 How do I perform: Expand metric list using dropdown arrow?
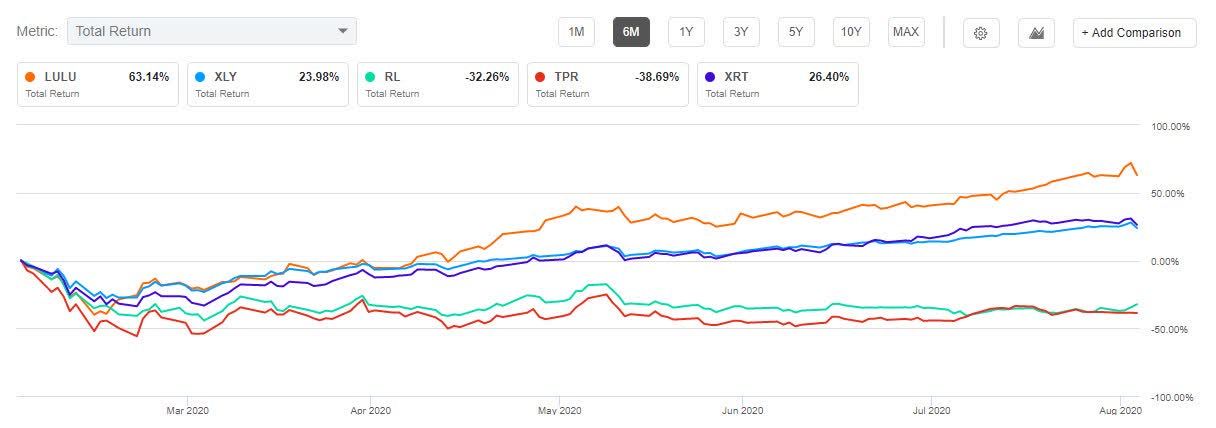(344, 31)
